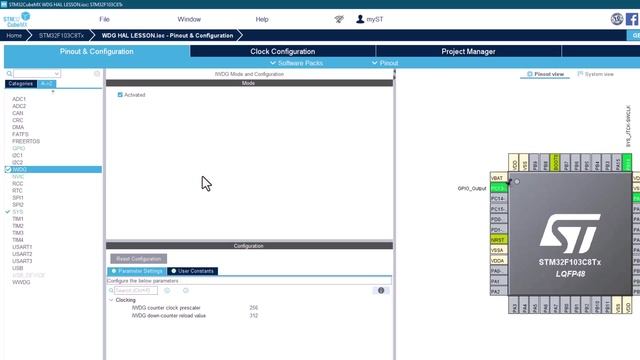The height and width of the screenshot is (360, 640).
Task: Uncheck the Activated checkbox for IWDG
Action: tap(120, 95)
